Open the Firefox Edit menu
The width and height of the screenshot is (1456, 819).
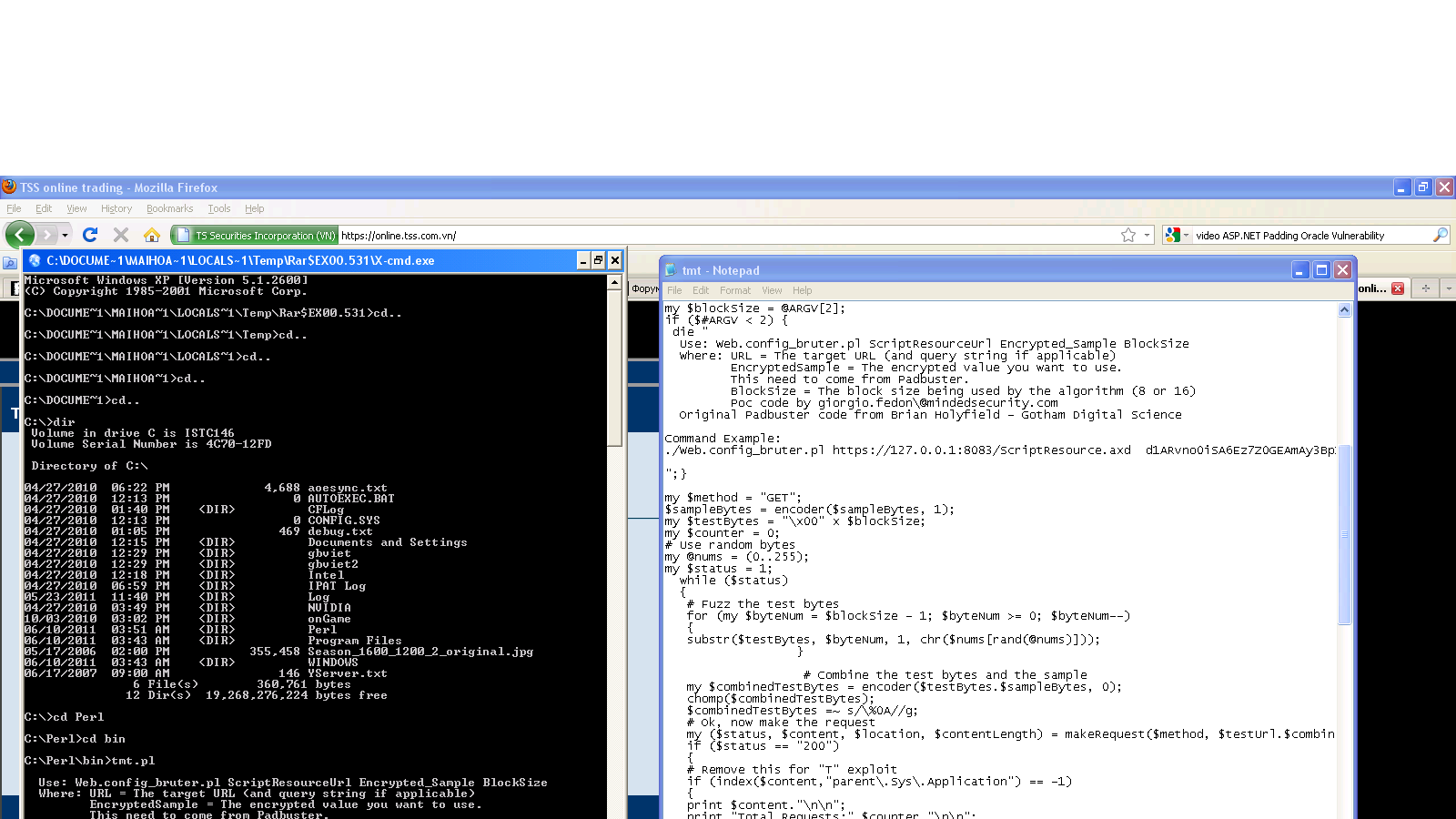tap(44, 208)
